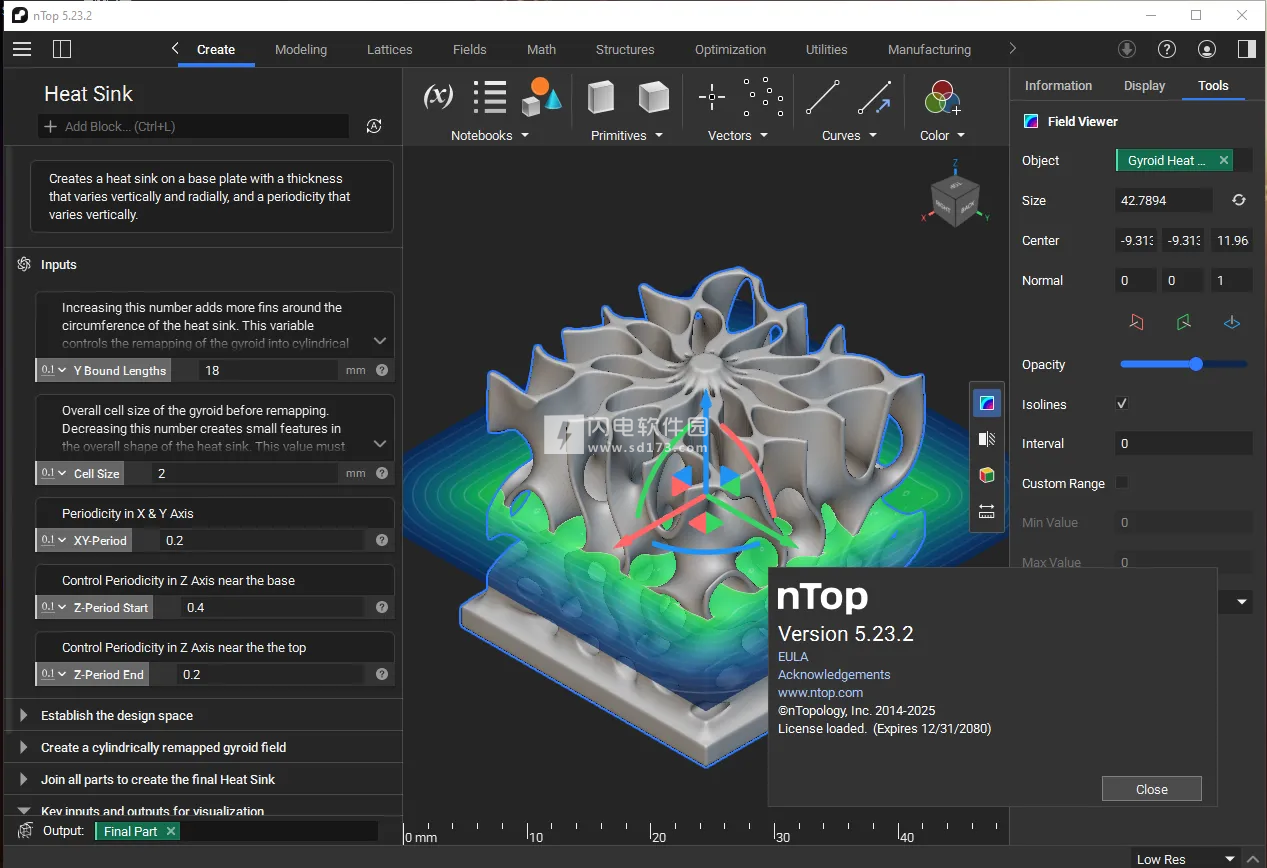Viewport: 1267px width, 868px height.
Task: Select the point cloud vector icon
Action: tap(764, 97)
